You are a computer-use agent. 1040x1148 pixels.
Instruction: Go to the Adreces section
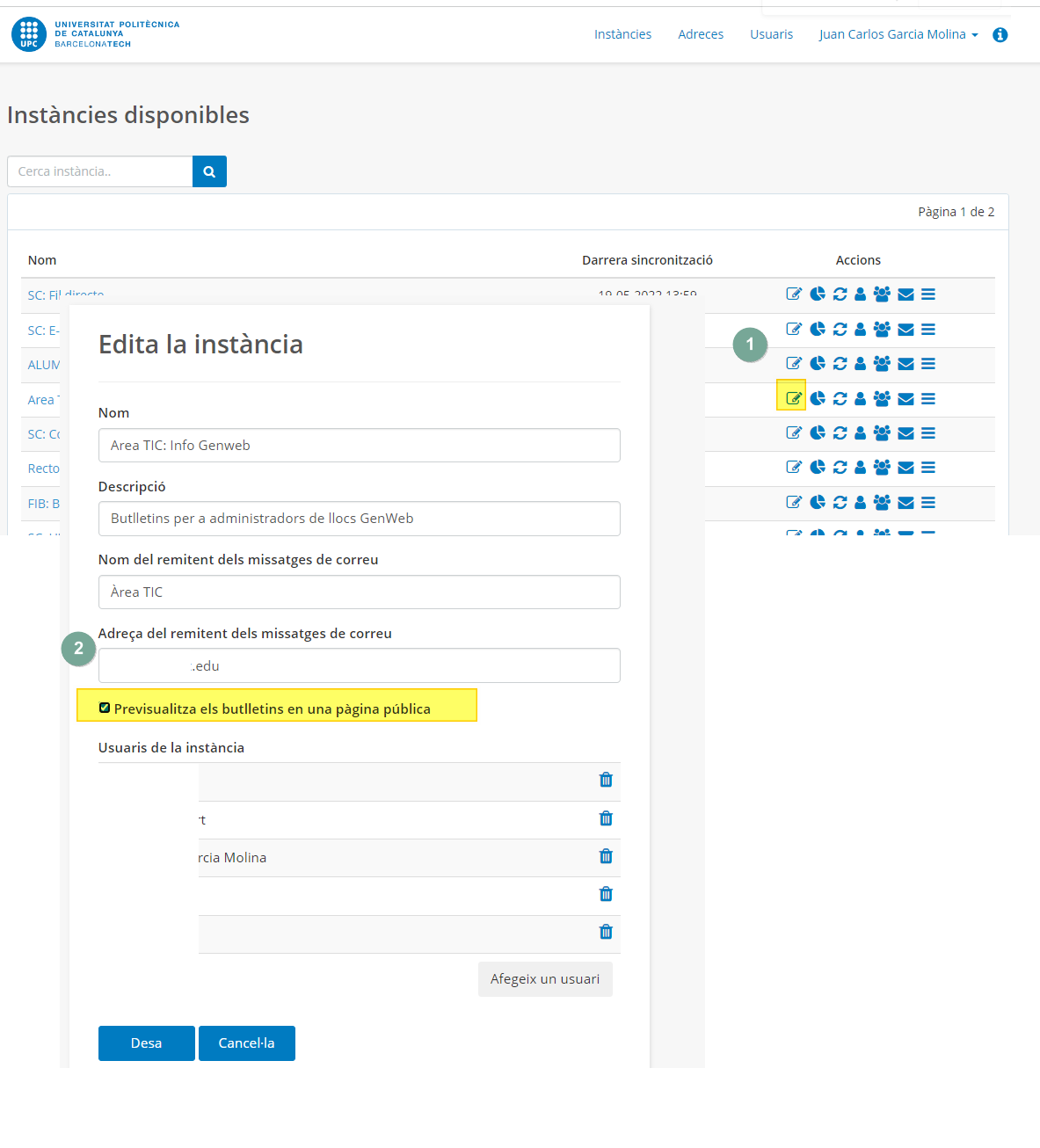click(701, 34)
